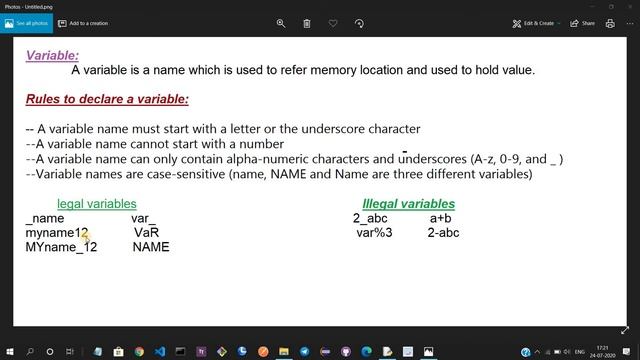Open Task View in taskbar

point(70,351)
